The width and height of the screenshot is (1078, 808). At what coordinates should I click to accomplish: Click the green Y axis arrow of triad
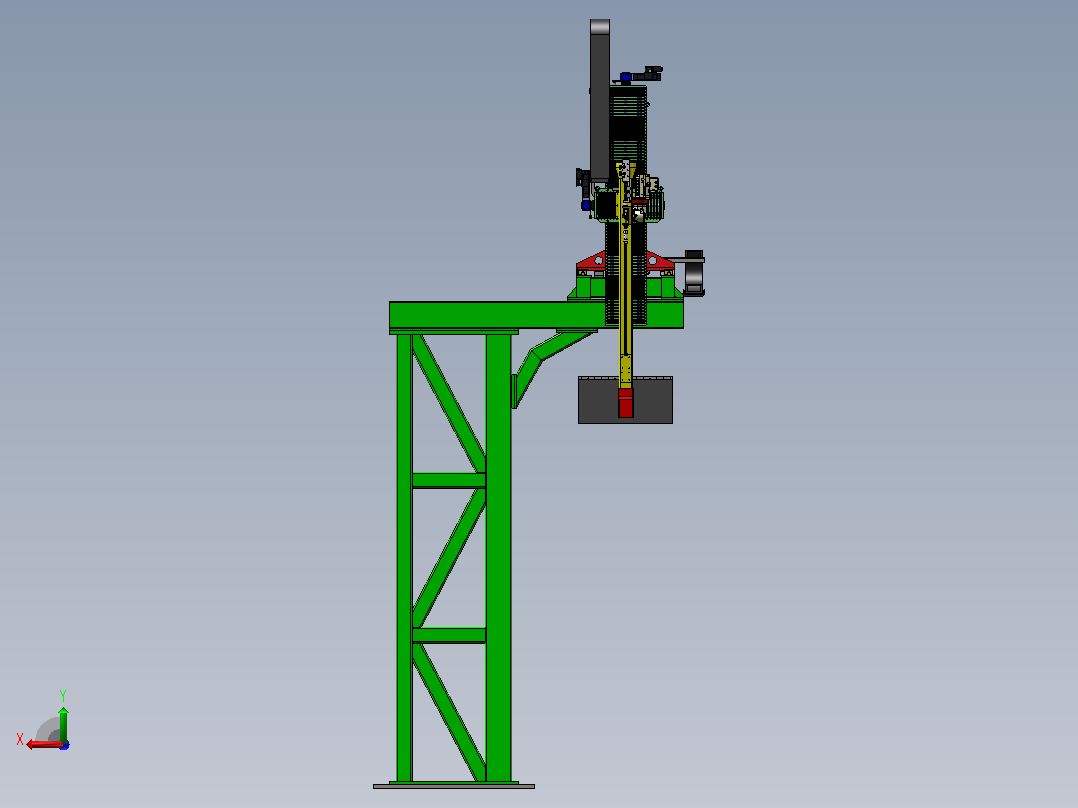click(63, 724)
